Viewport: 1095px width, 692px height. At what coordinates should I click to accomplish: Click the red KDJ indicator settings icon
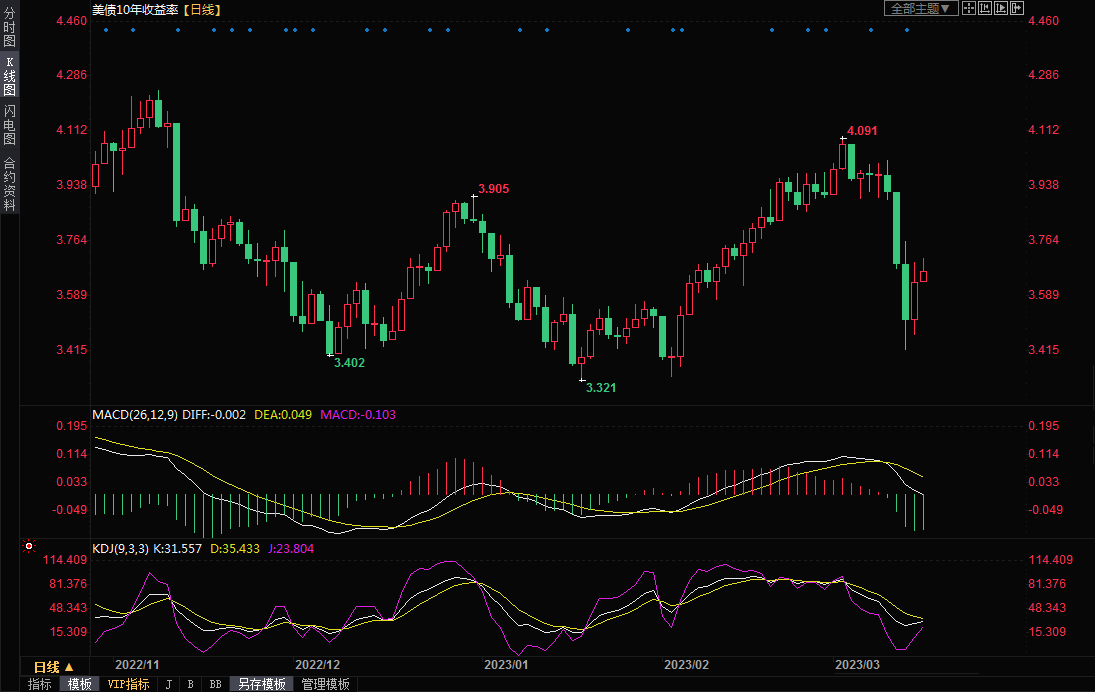pyautogui.click(x=28, y=547)
